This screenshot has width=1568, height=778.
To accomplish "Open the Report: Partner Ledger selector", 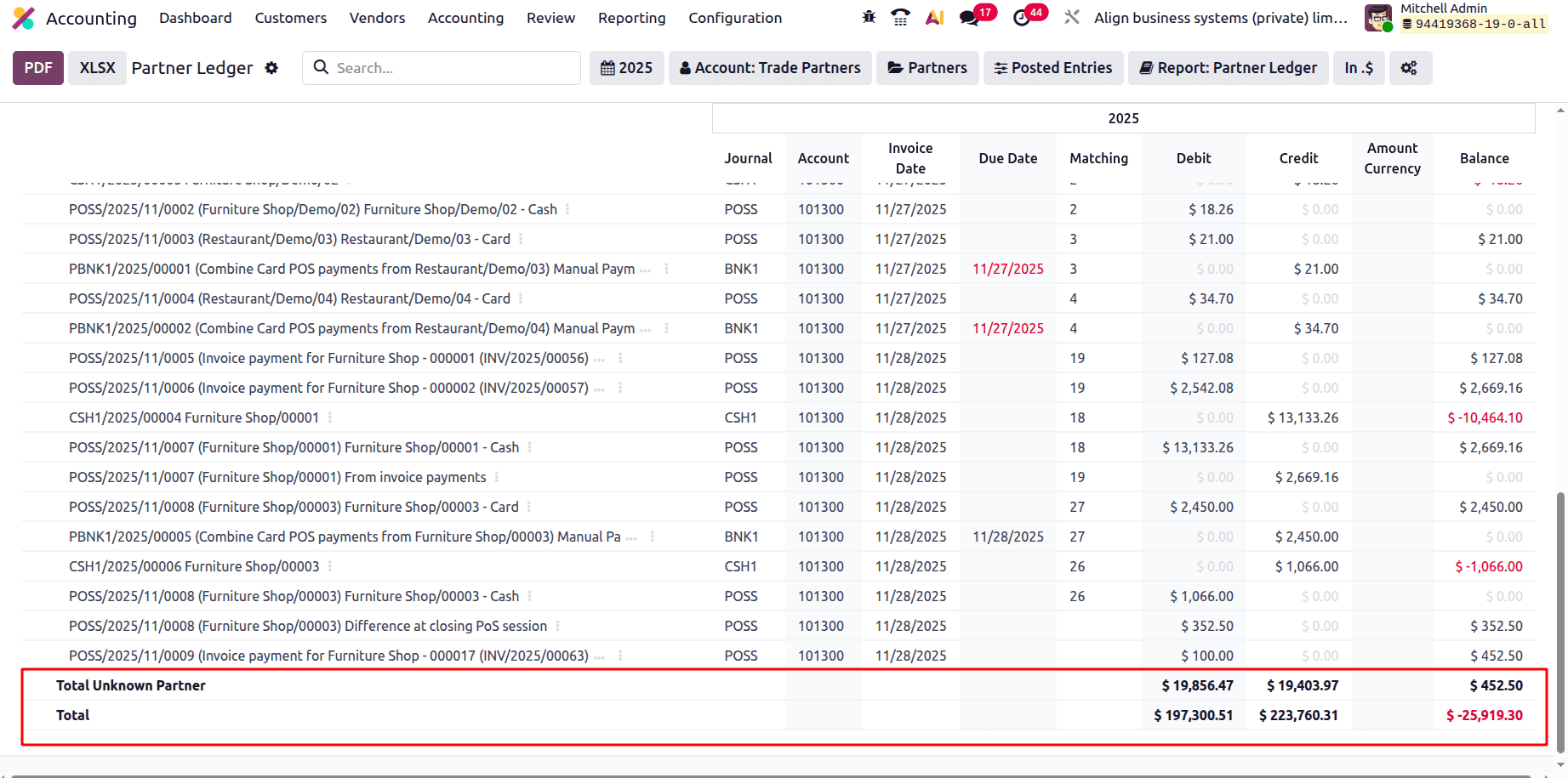I will [x=1228, y=68].
